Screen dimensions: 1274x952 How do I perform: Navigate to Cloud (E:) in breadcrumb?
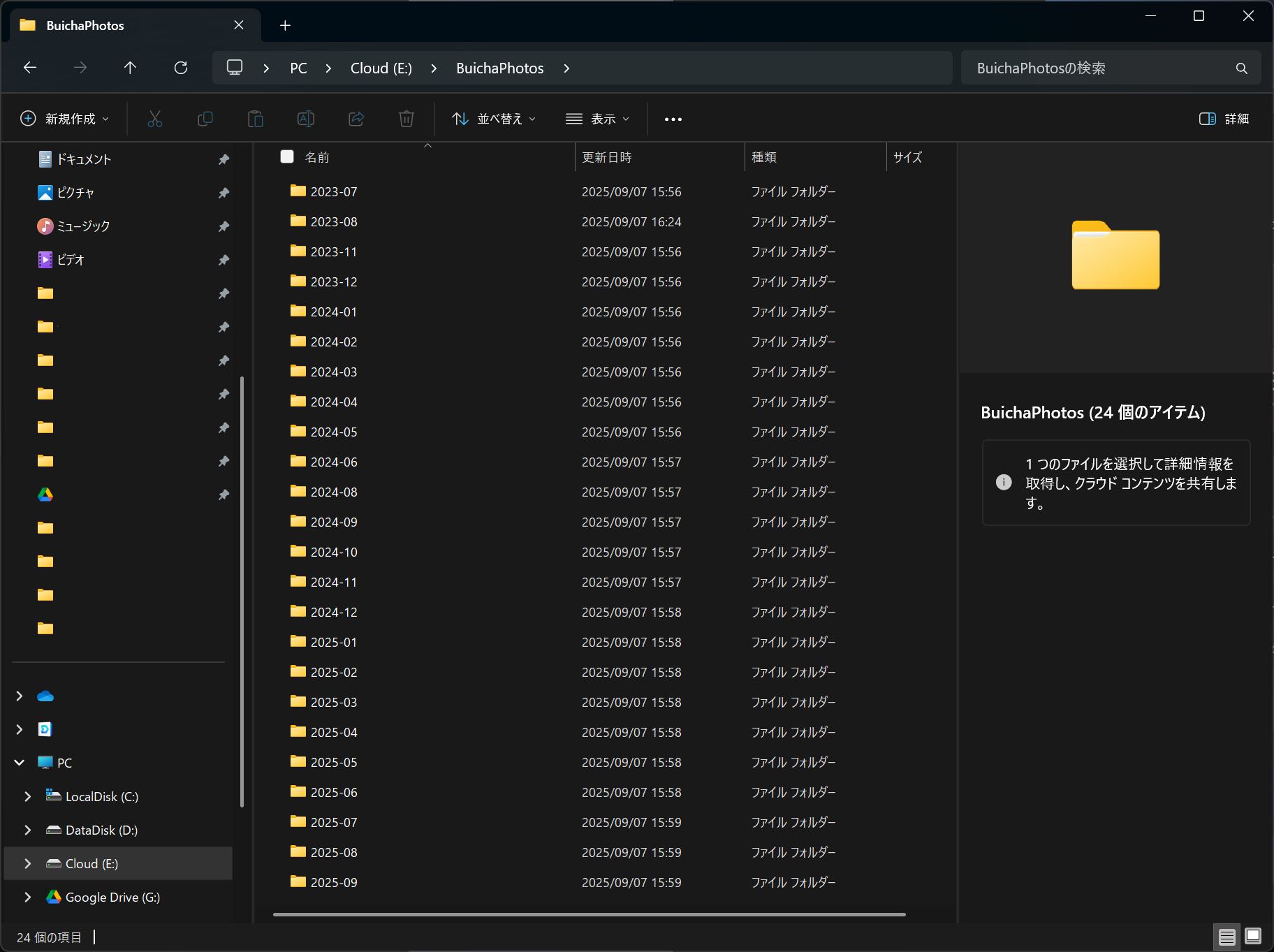[381, 68]
